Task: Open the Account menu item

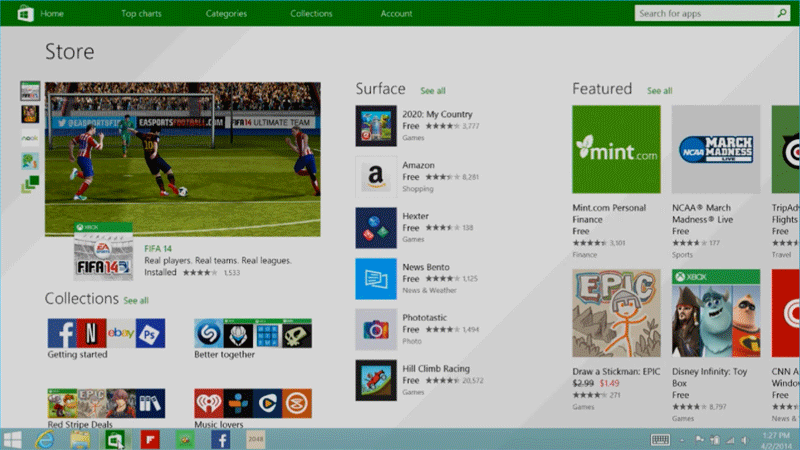Action: pyautogui.click(x=396, y=14)
